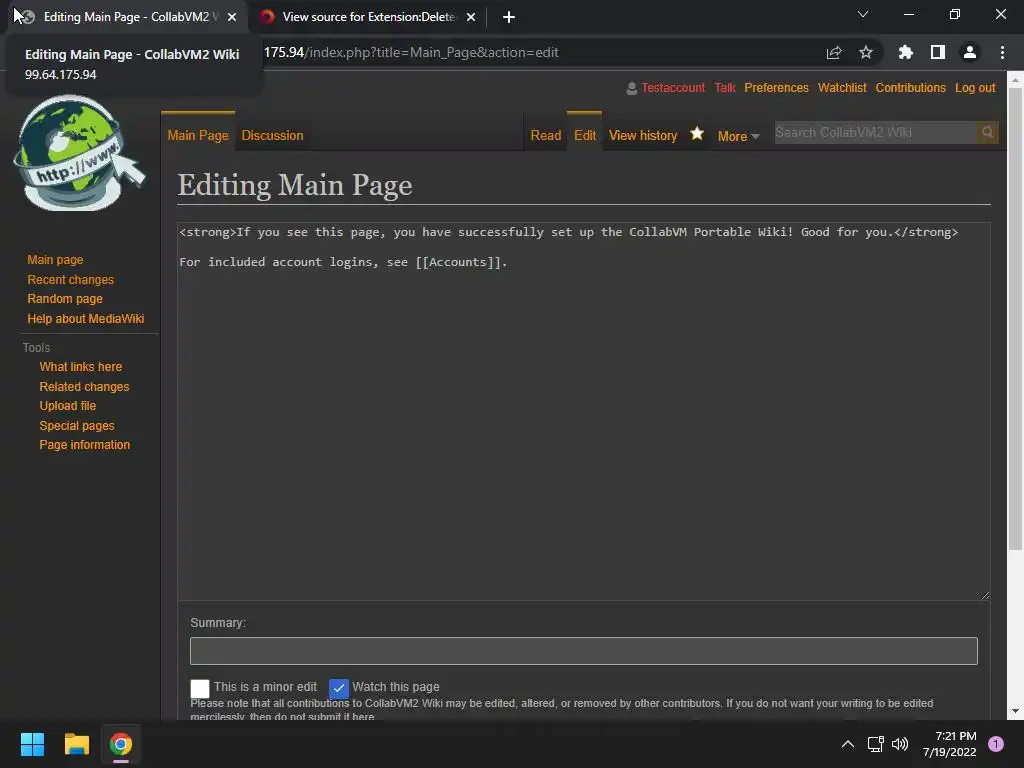Switch to the Discussion tab
Viewport: 1024px width, 768px height.
click(x=272, y=135)
